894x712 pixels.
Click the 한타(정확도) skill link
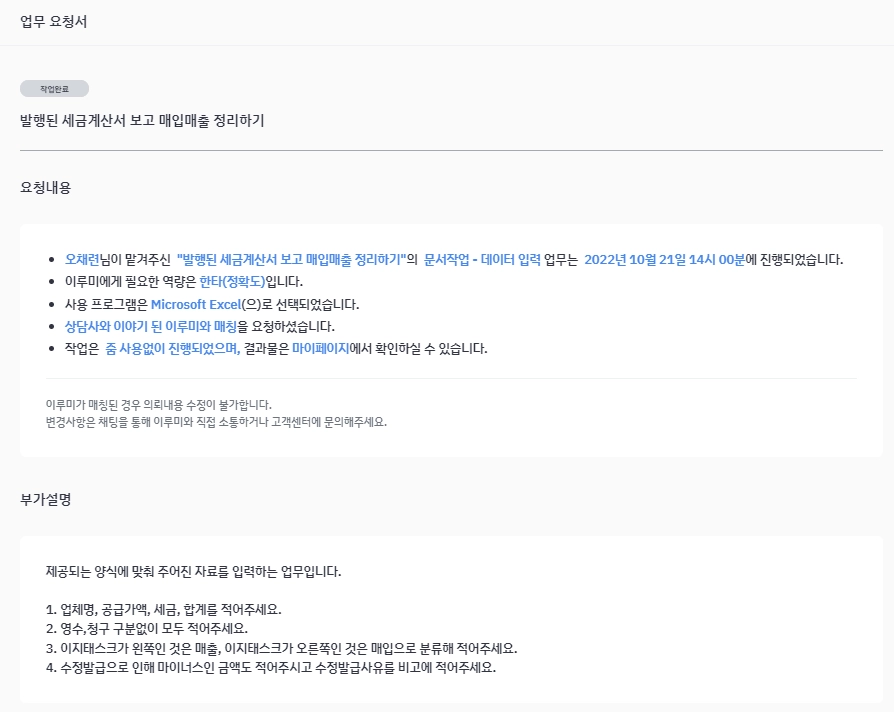(x=232, y=282)
